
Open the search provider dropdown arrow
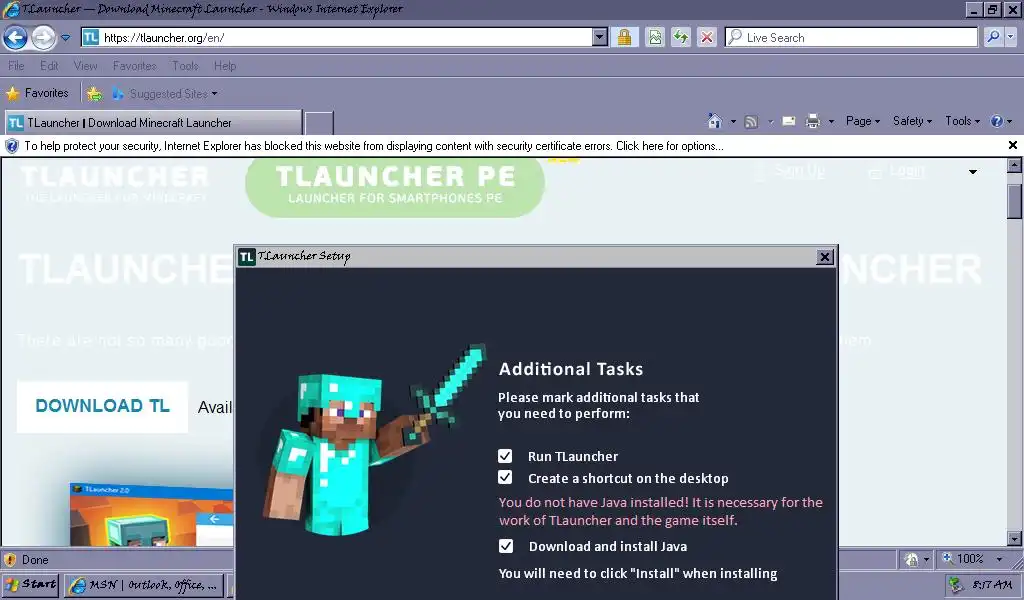click(x=1011, y=37)
